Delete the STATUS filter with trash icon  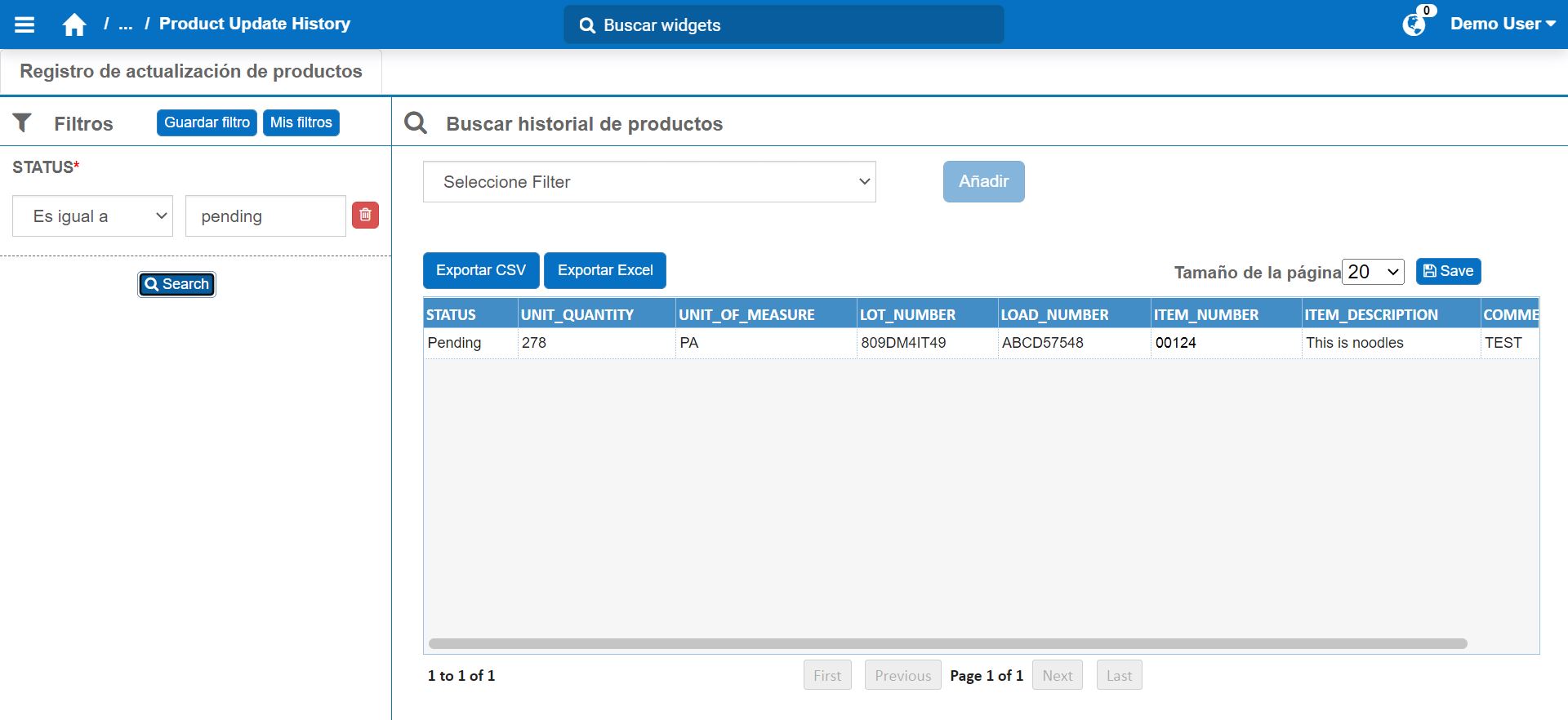[x=365, y=216]
